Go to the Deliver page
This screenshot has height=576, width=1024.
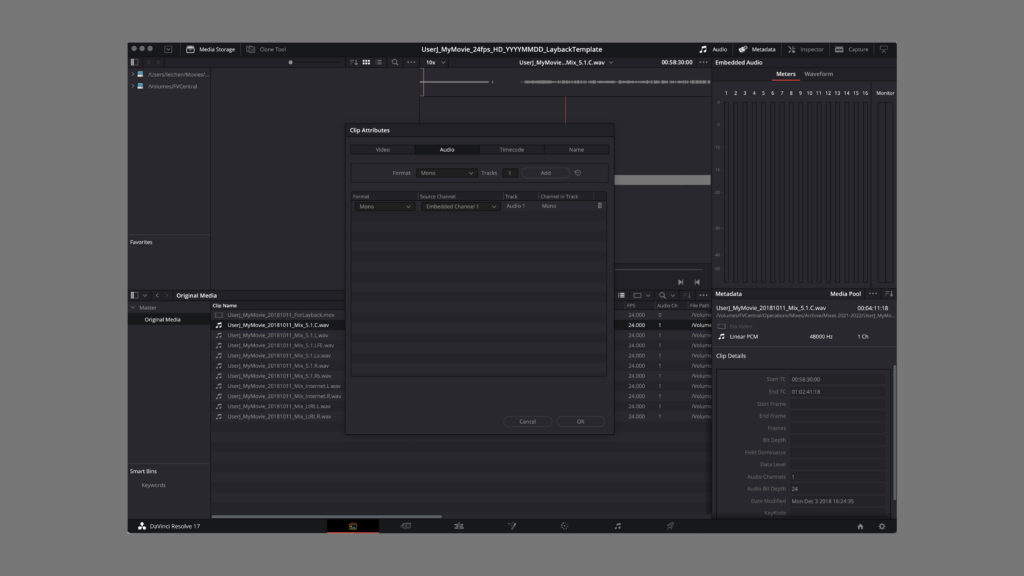[x=670, y=526]
